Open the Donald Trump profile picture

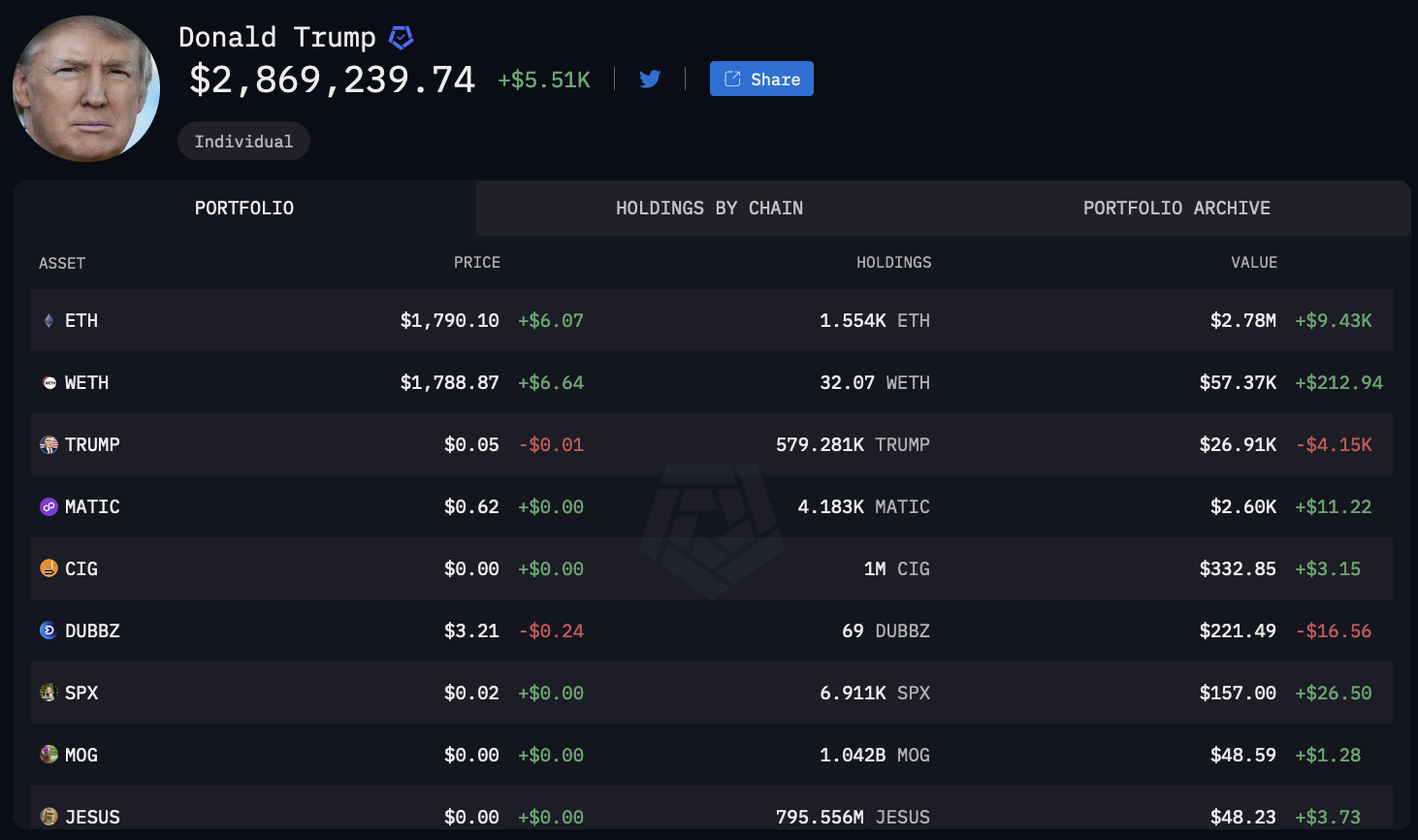pos(86,88)
